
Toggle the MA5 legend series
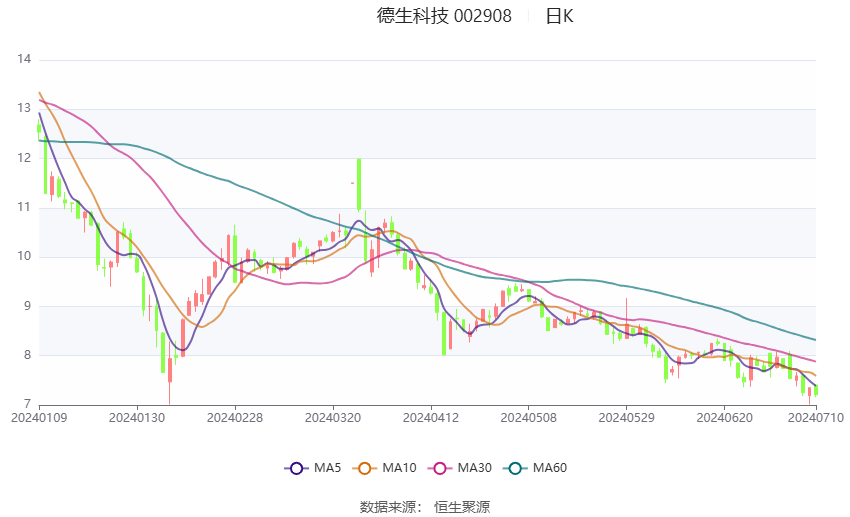click(x=313, y=468)
